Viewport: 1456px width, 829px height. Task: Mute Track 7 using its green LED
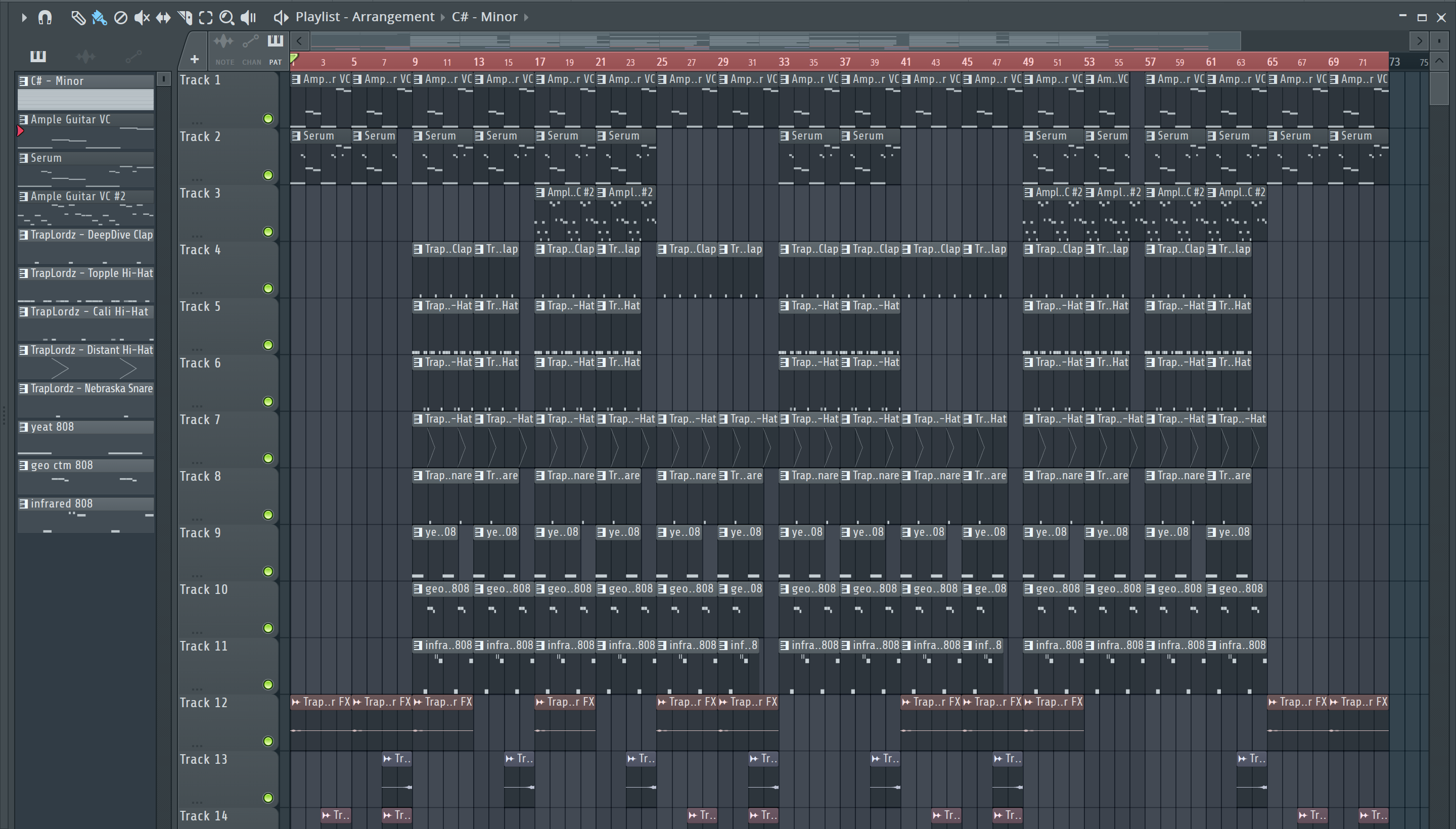[267, 458]
